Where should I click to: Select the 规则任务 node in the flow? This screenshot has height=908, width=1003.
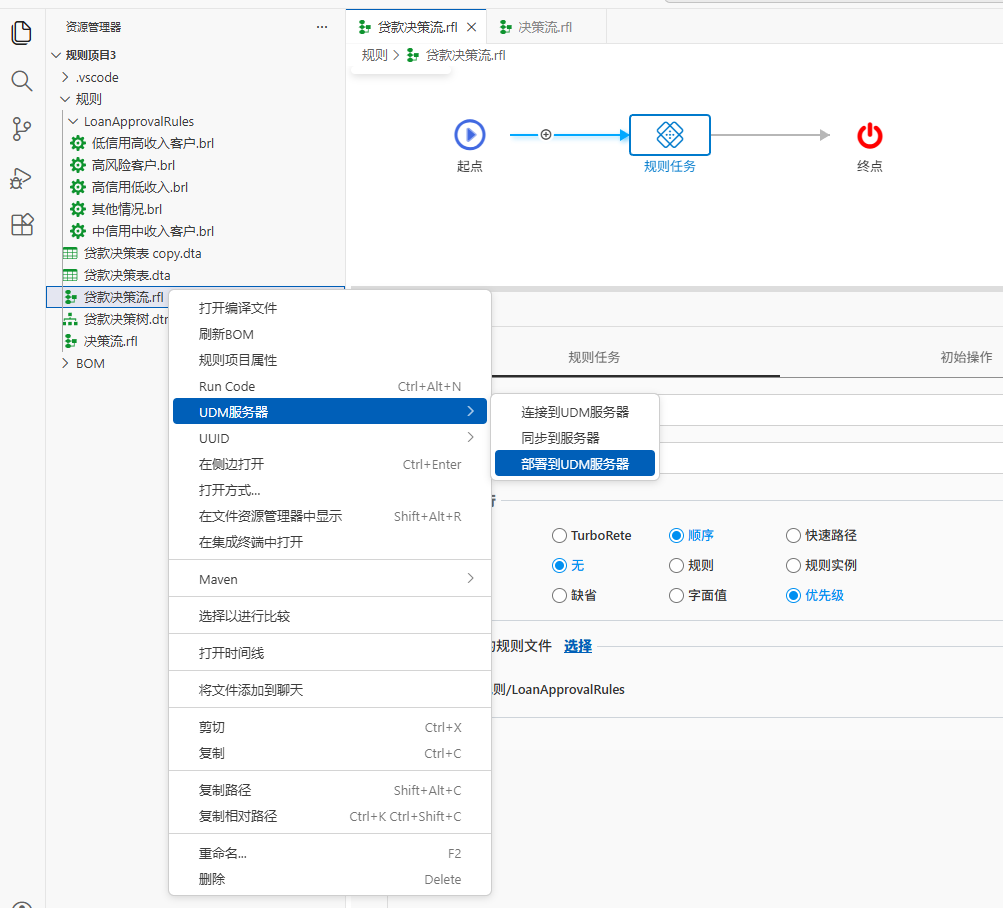pos(669,135)
